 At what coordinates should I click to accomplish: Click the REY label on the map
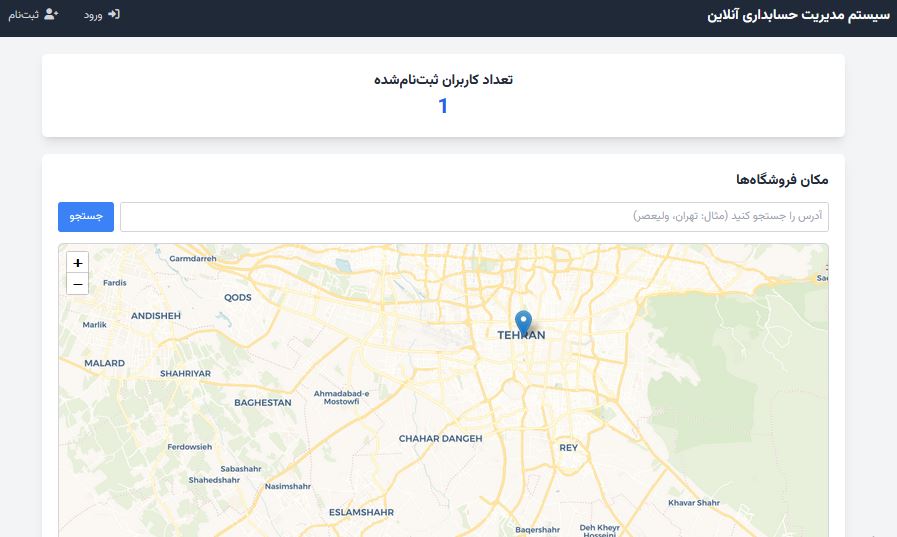click(x=569, y=448)
